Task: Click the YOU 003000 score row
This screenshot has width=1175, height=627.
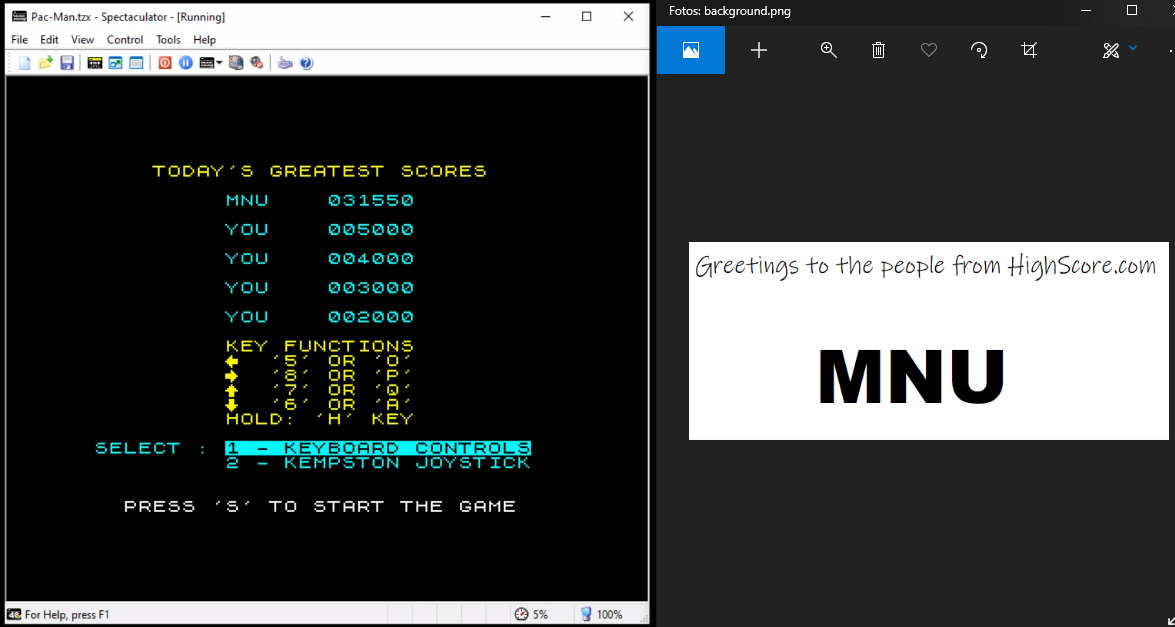Action: pos(320,288)
